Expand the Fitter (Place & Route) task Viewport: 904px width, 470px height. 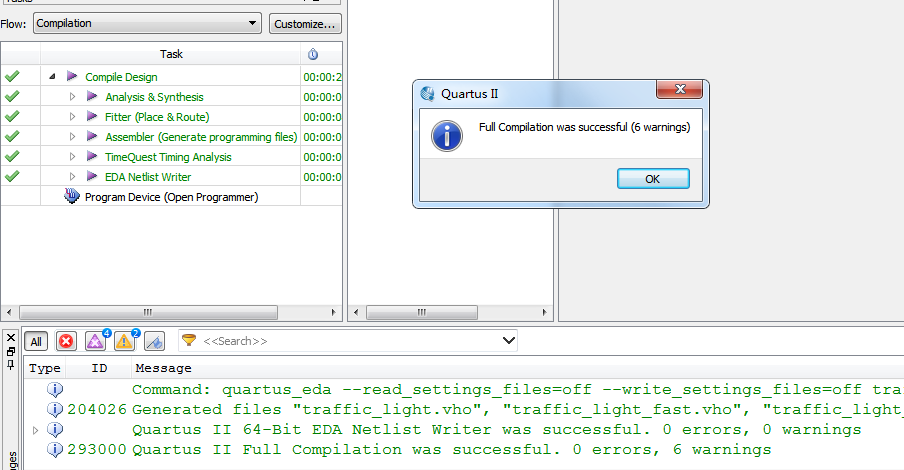tap(72, 116)
